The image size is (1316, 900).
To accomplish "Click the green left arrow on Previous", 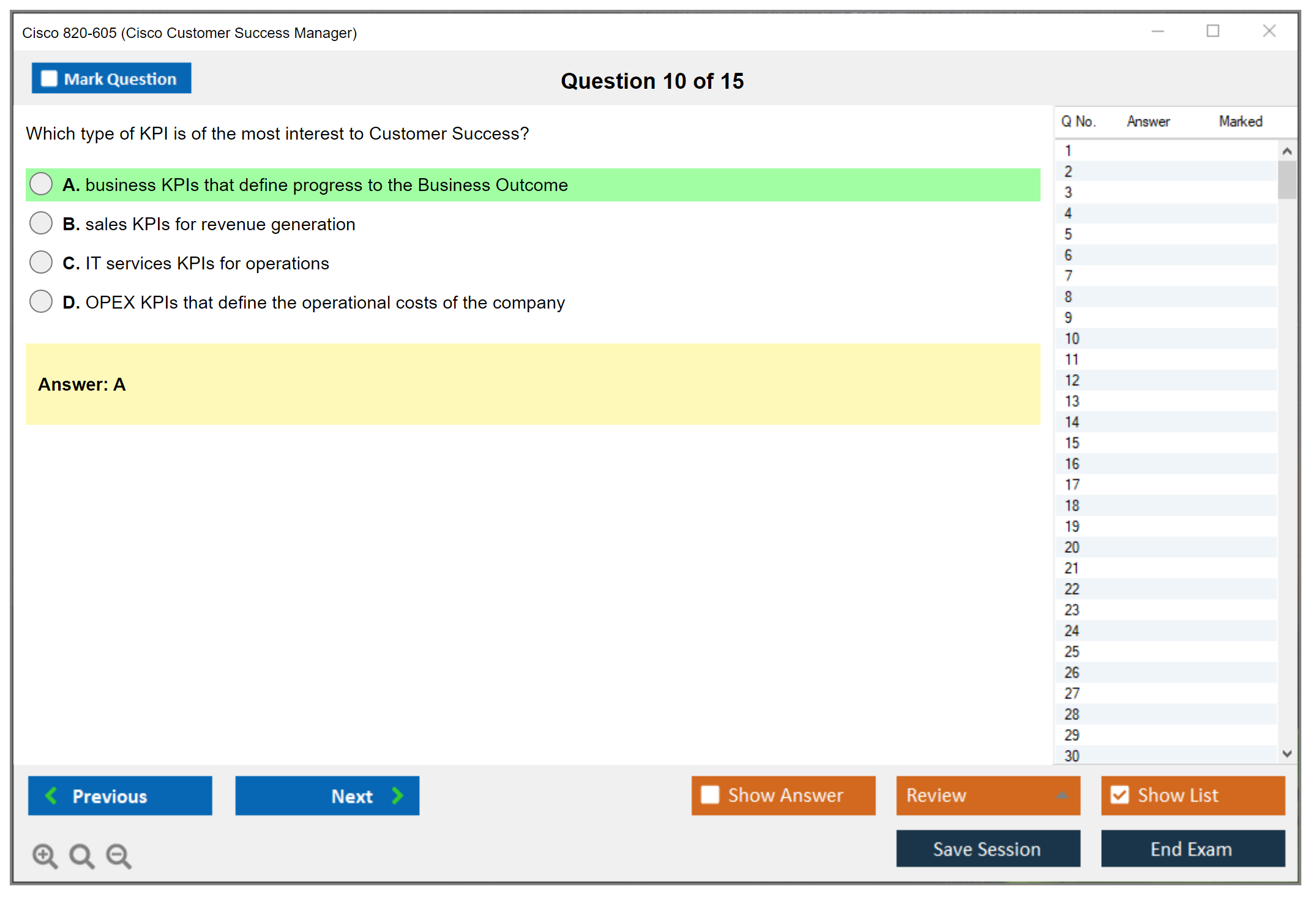I will point(51,795).
